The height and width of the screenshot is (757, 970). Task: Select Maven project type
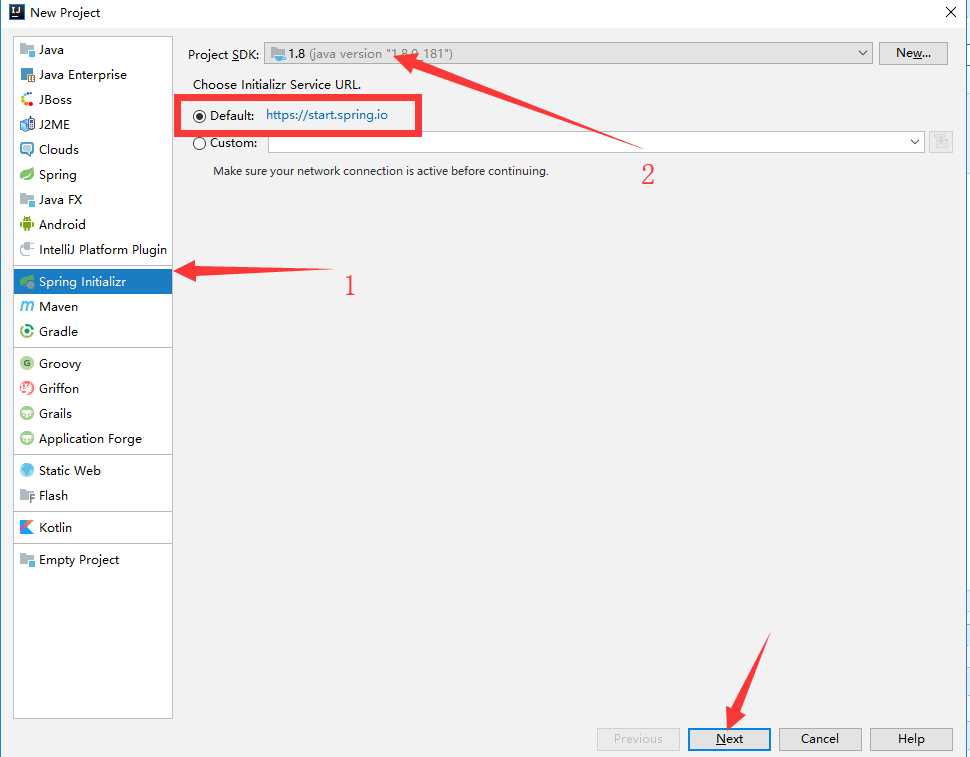point(93,306)
